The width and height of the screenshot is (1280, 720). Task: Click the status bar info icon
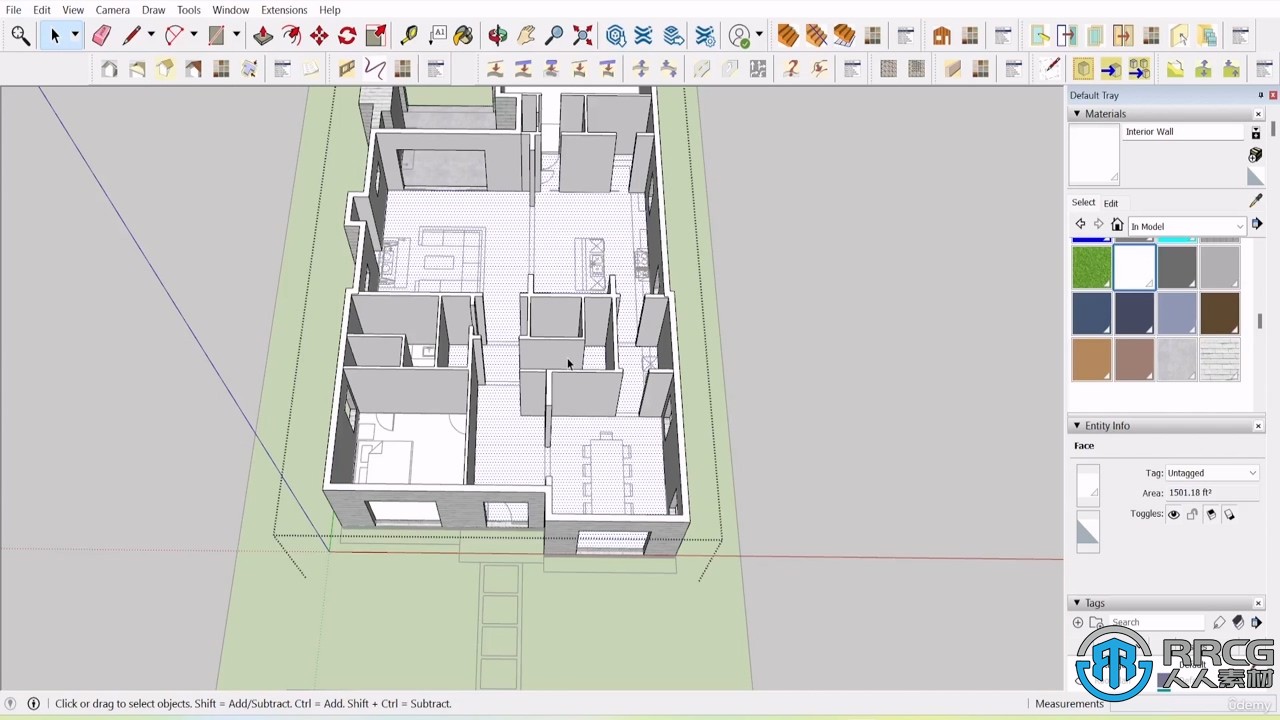click(x=33, y=704)
